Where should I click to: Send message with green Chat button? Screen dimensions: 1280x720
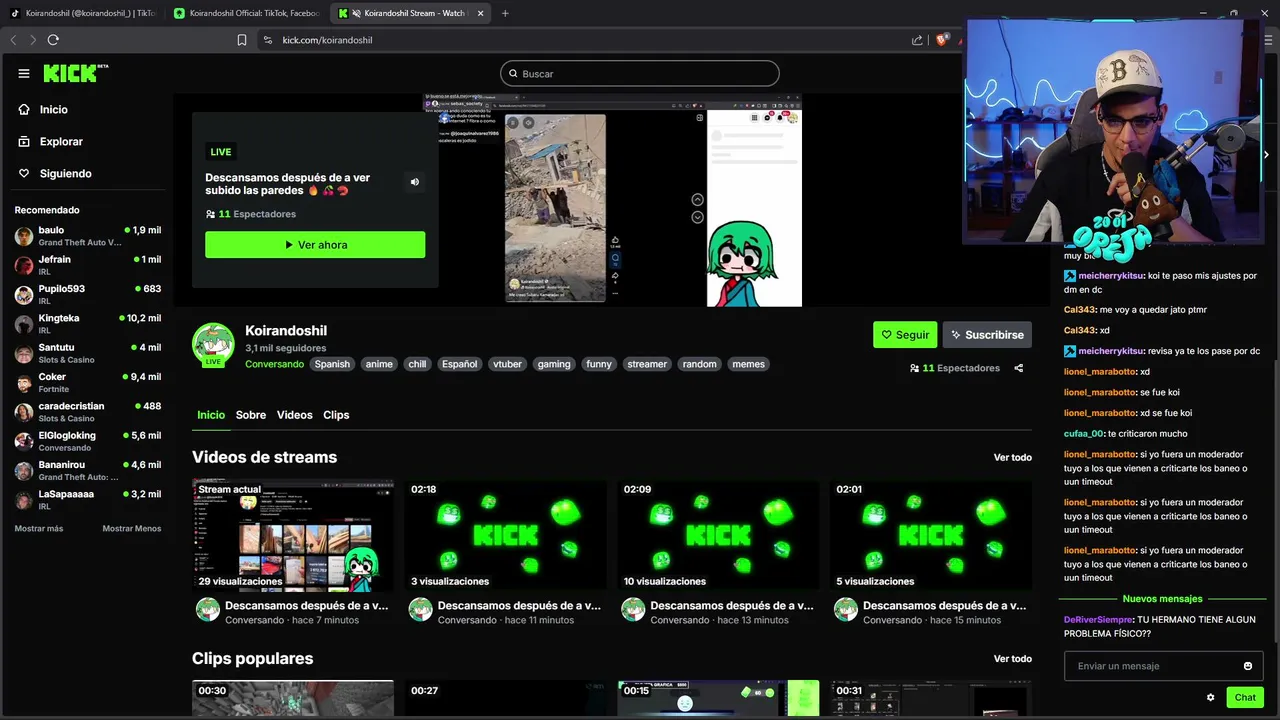[x=1245, y=697]
